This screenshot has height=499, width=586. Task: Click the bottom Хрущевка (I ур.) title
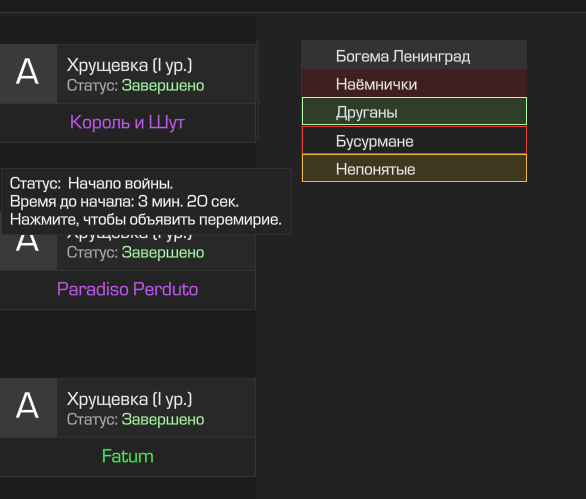129,400
